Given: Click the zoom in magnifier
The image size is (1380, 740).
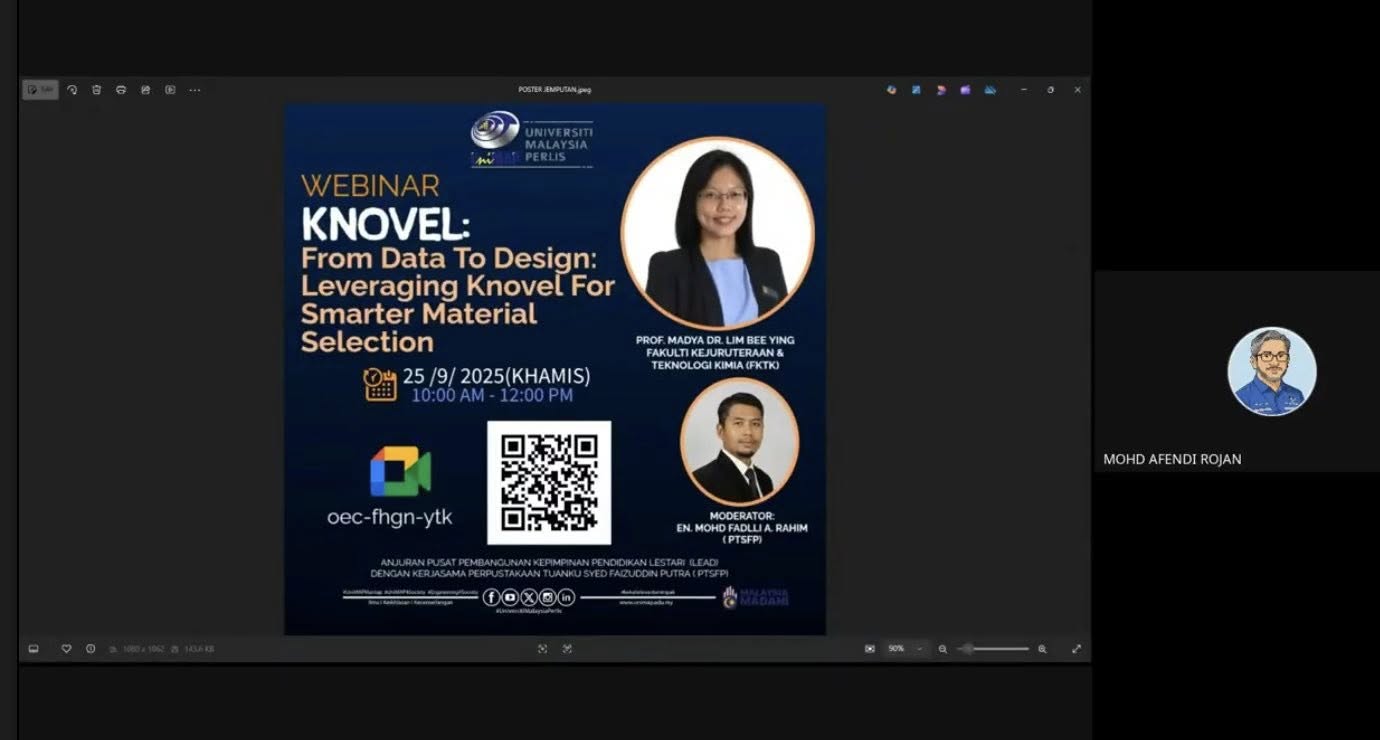Looking at the screenshot, I should tap(1042, 649).
